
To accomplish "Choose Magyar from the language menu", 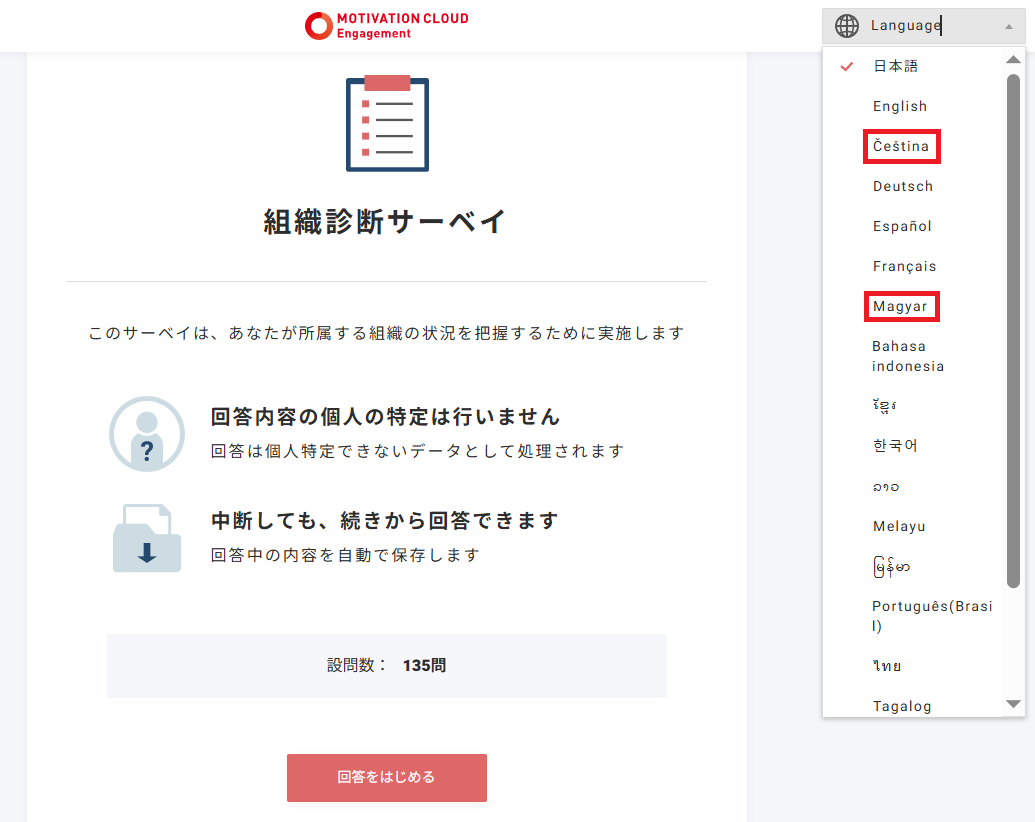I will [x=901, y=306].
